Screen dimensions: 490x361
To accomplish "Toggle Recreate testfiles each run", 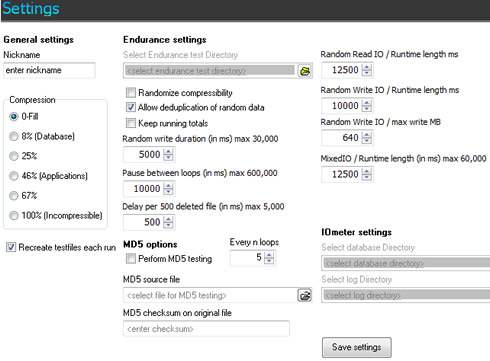I will [x=11, y=247].
